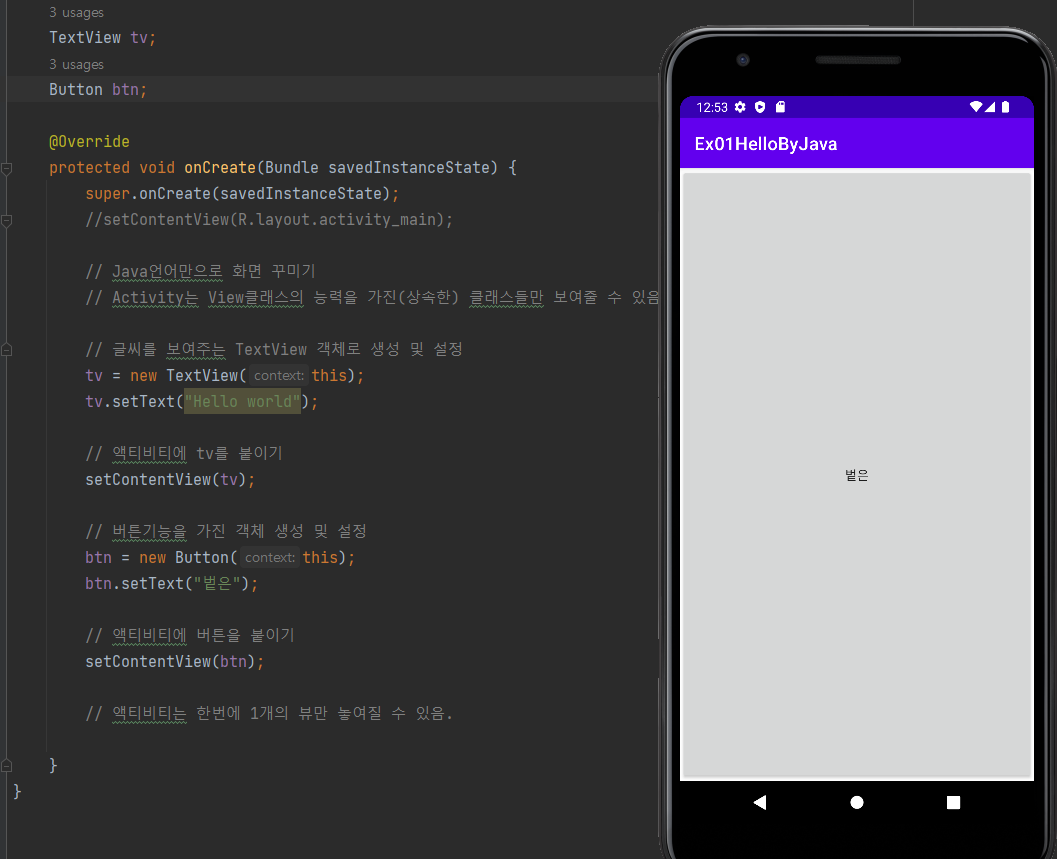This screenshot has width=1057, height=859.
Task: Click the btn.setText("벝은") line
Action: click(171, 583)
